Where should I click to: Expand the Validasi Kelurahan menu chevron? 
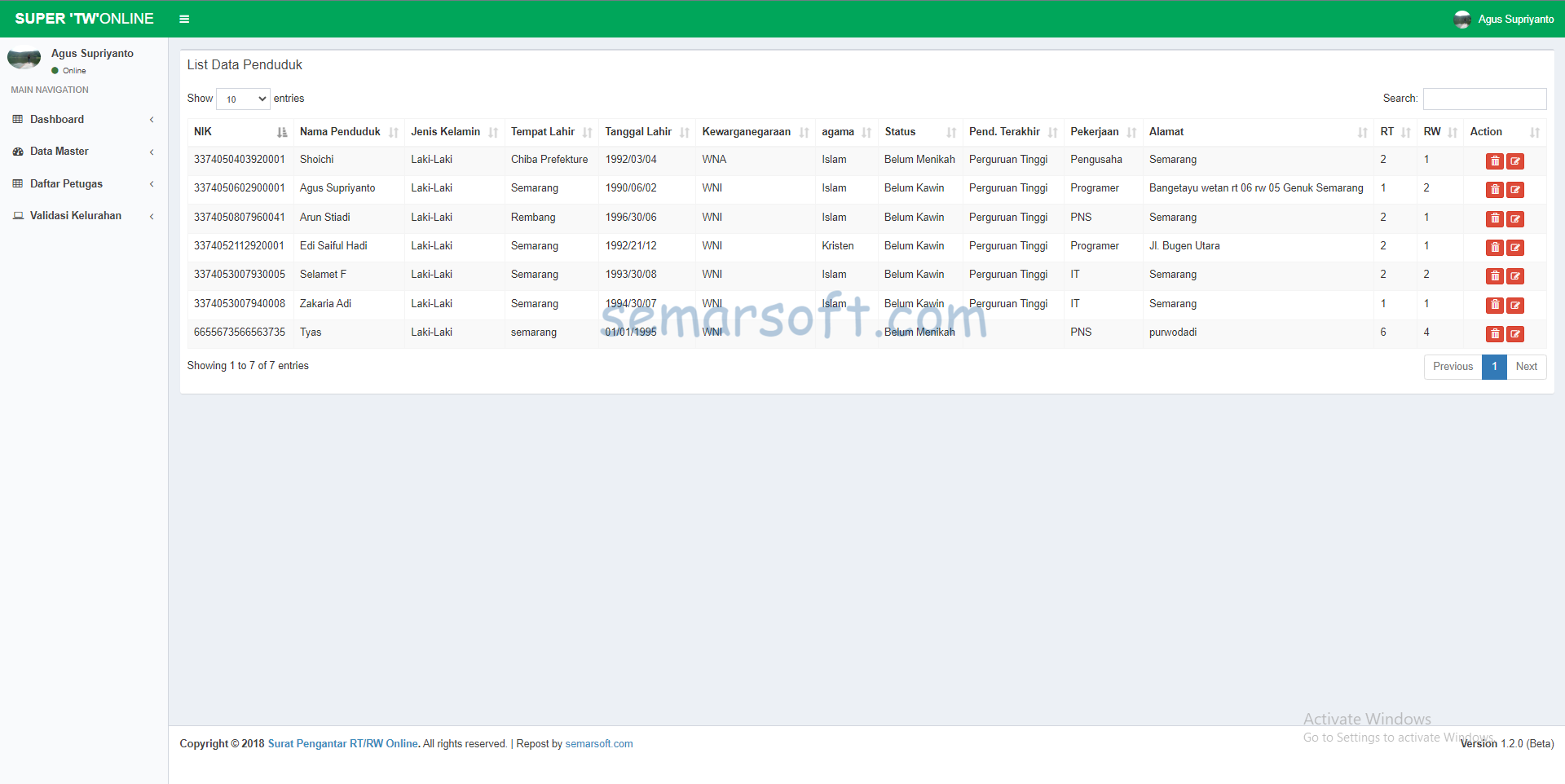[x=152, y=216]
